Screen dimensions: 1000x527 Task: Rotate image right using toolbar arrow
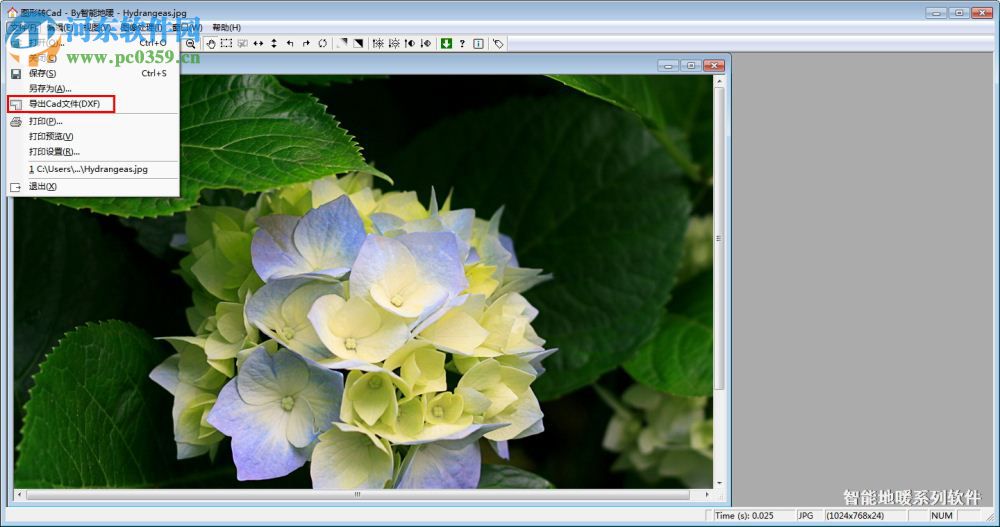pyautogui.click(x=306, y=44)
